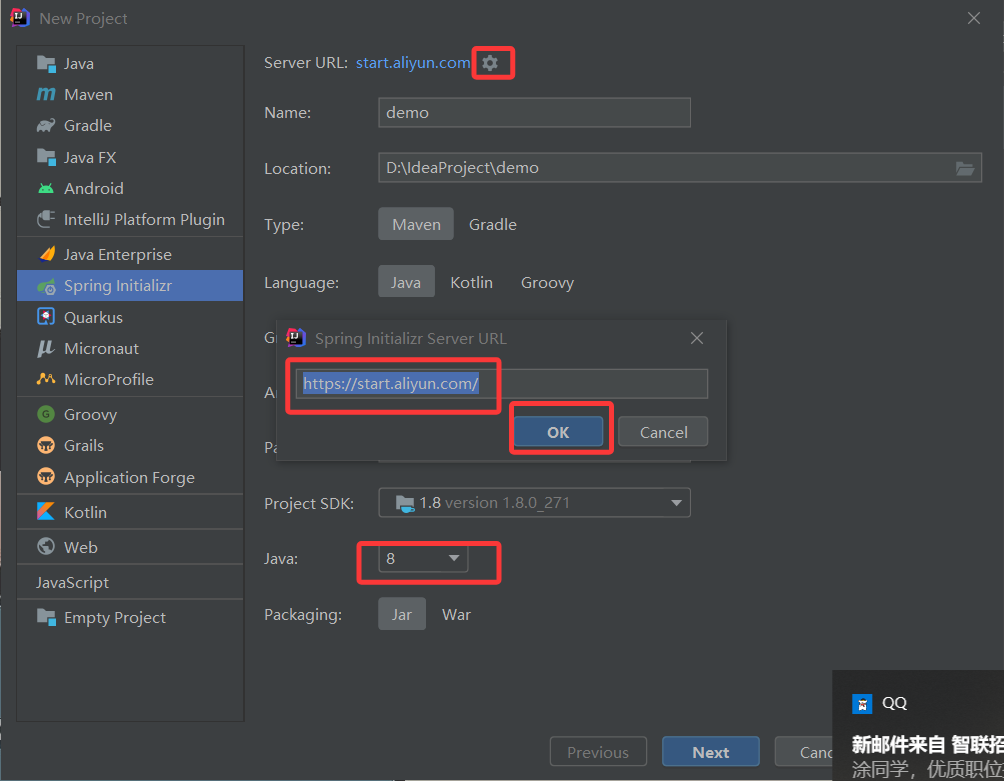The width and height of the screenshot is (1004, 781).
Task: Click the Micronaut mu icon
Action: pyautogui.click(x=46, y=348)
